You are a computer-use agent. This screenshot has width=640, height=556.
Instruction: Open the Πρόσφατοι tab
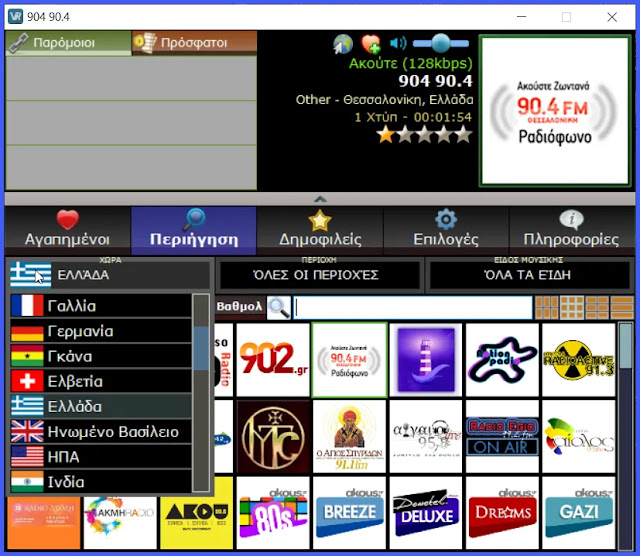point(194,43)
